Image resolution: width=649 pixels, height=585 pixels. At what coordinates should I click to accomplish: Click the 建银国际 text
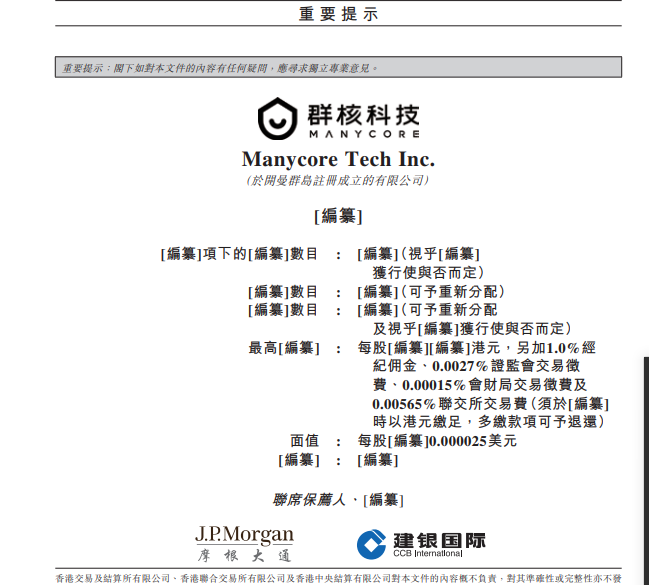[439, 540]
